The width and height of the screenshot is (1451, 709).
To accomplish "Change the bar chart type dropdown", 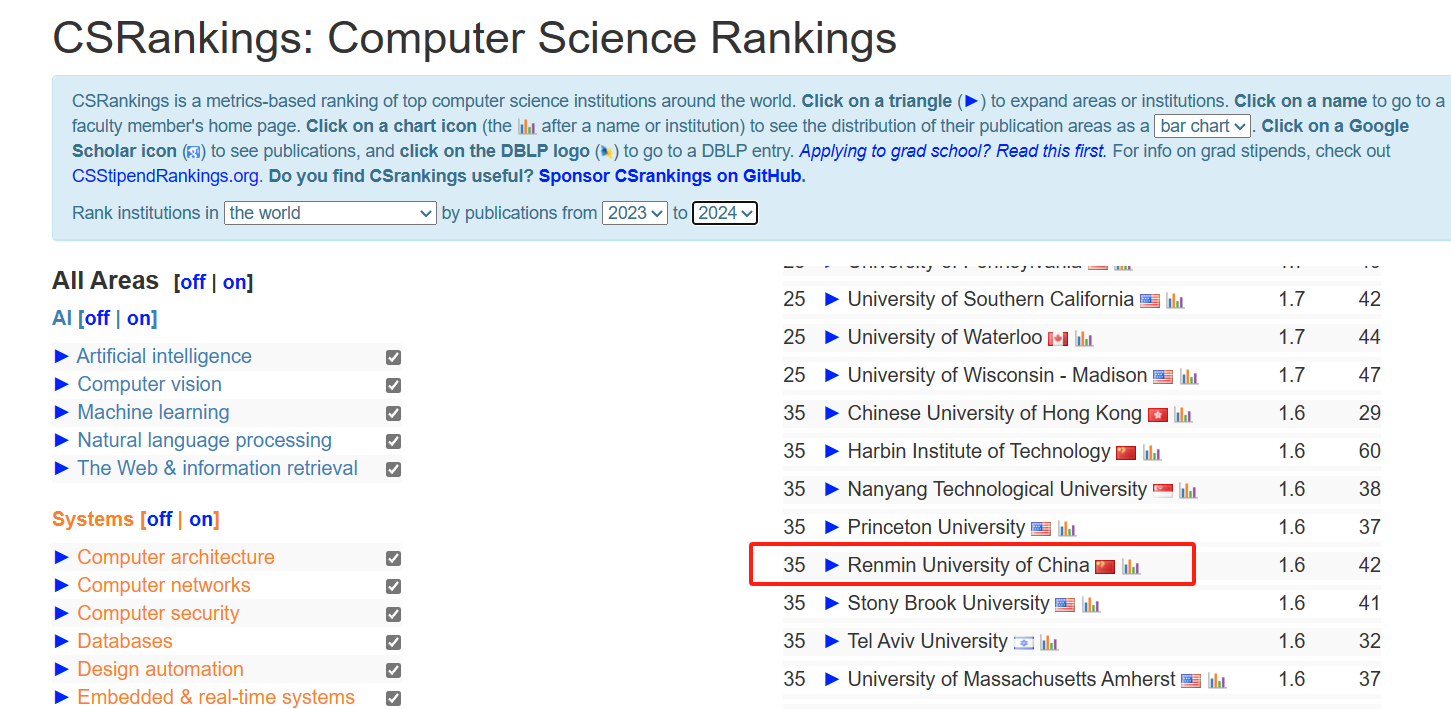I will (x=1202, y=126).
